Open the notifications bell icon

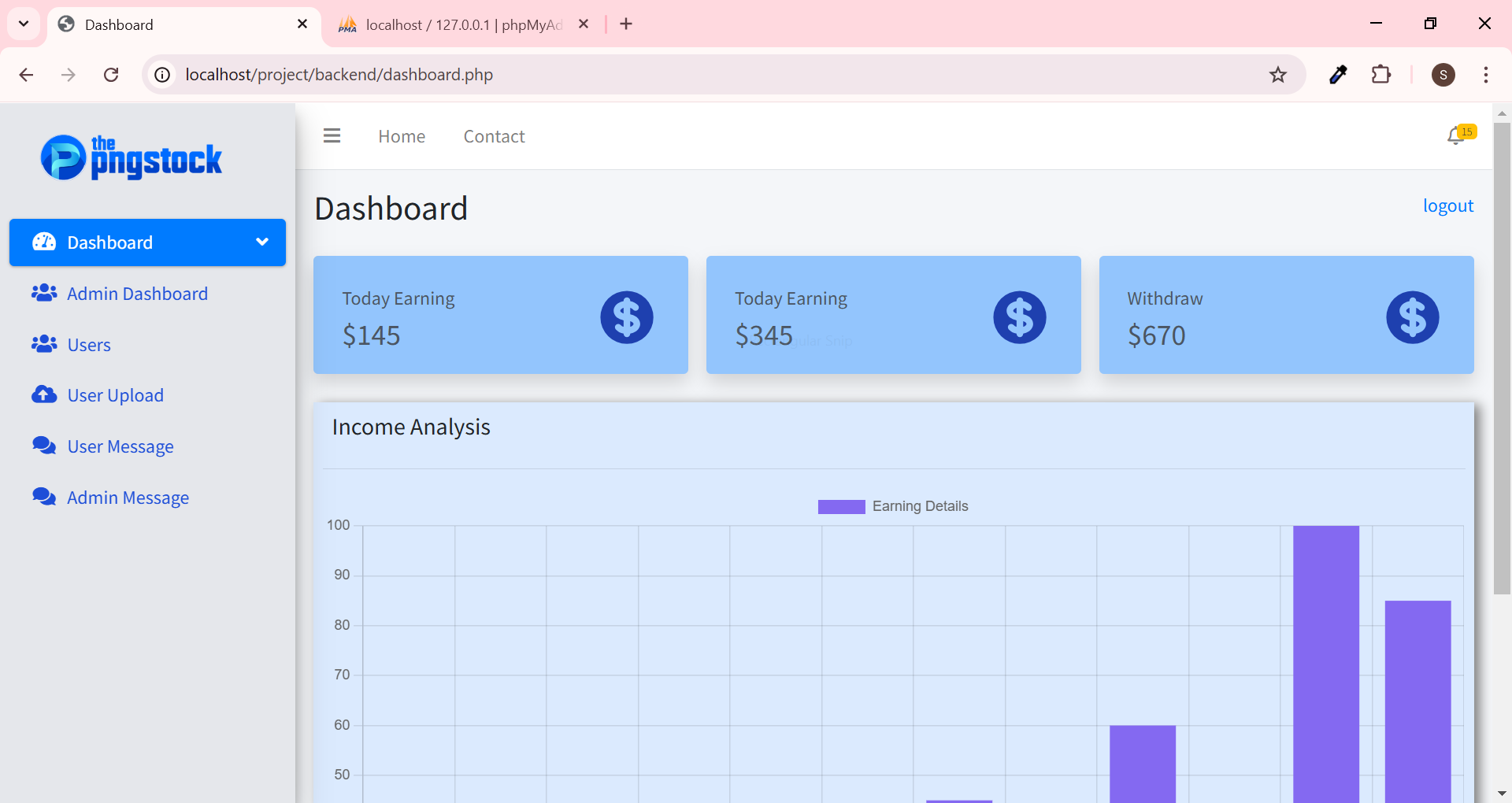[1455, 137]
